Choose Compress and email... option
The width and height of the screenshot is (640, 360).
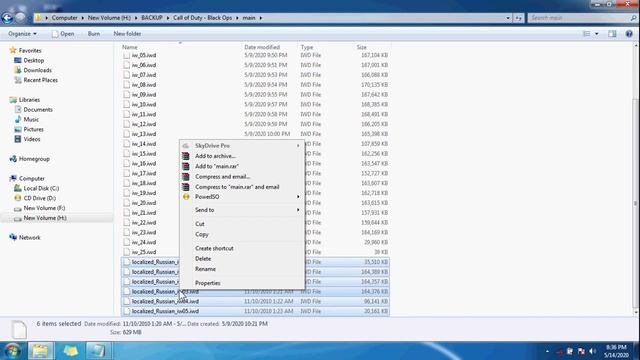click(242, 177)
